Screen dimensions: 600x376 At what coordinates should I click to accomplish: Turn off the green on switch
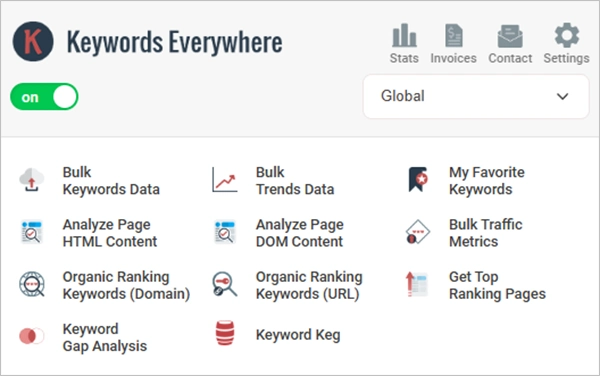coord(44,97)
